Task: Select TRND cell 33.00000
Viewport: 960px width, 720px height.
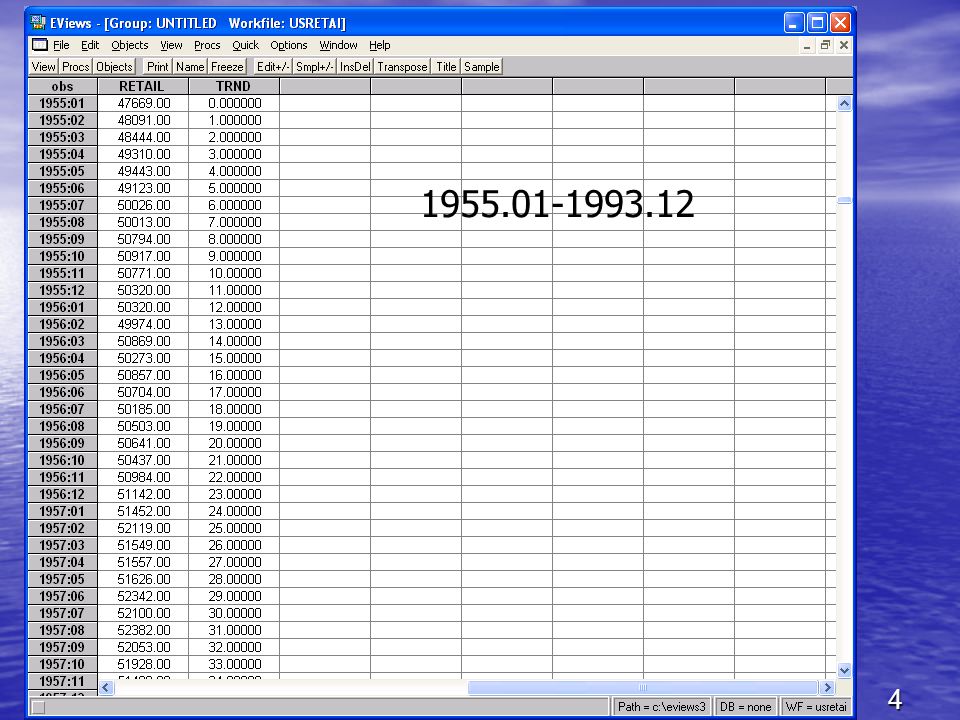Action: click(x=234, y=664)
